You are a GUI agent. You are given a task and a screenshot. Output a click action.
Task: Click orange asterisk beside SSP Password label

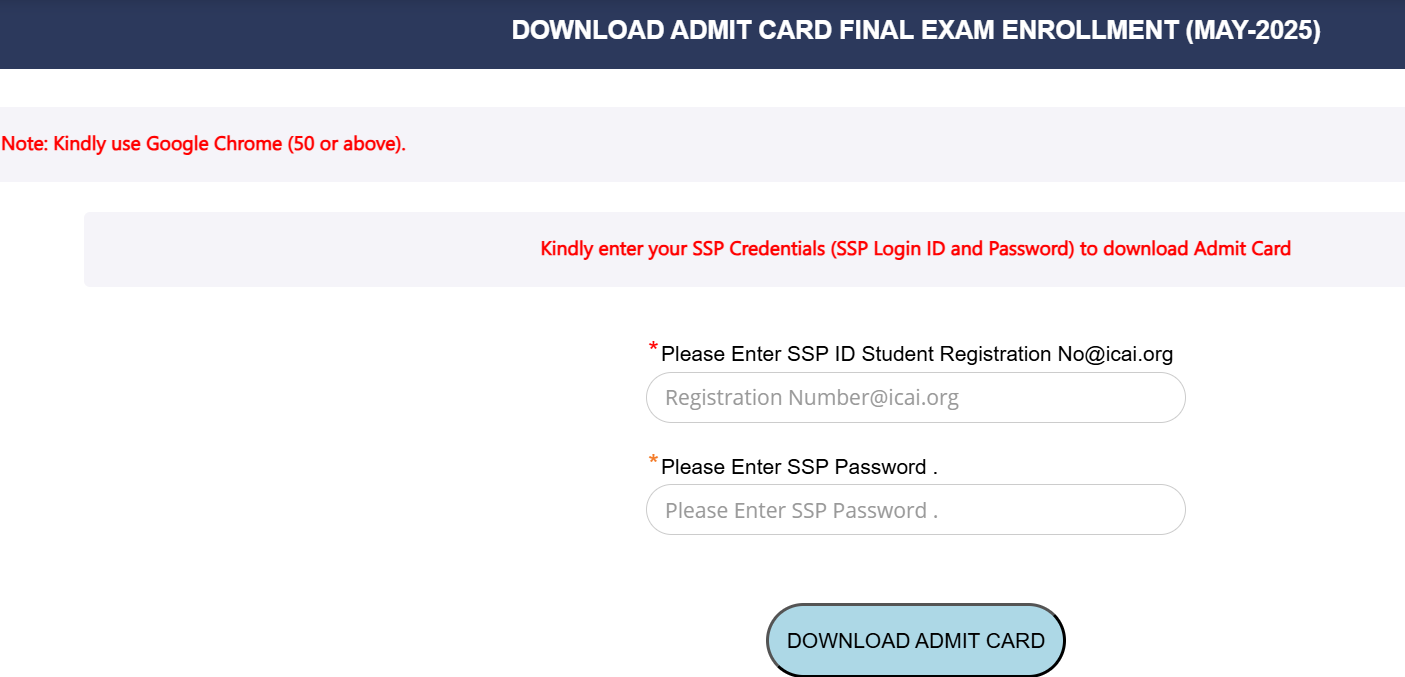tap(653, 461)
